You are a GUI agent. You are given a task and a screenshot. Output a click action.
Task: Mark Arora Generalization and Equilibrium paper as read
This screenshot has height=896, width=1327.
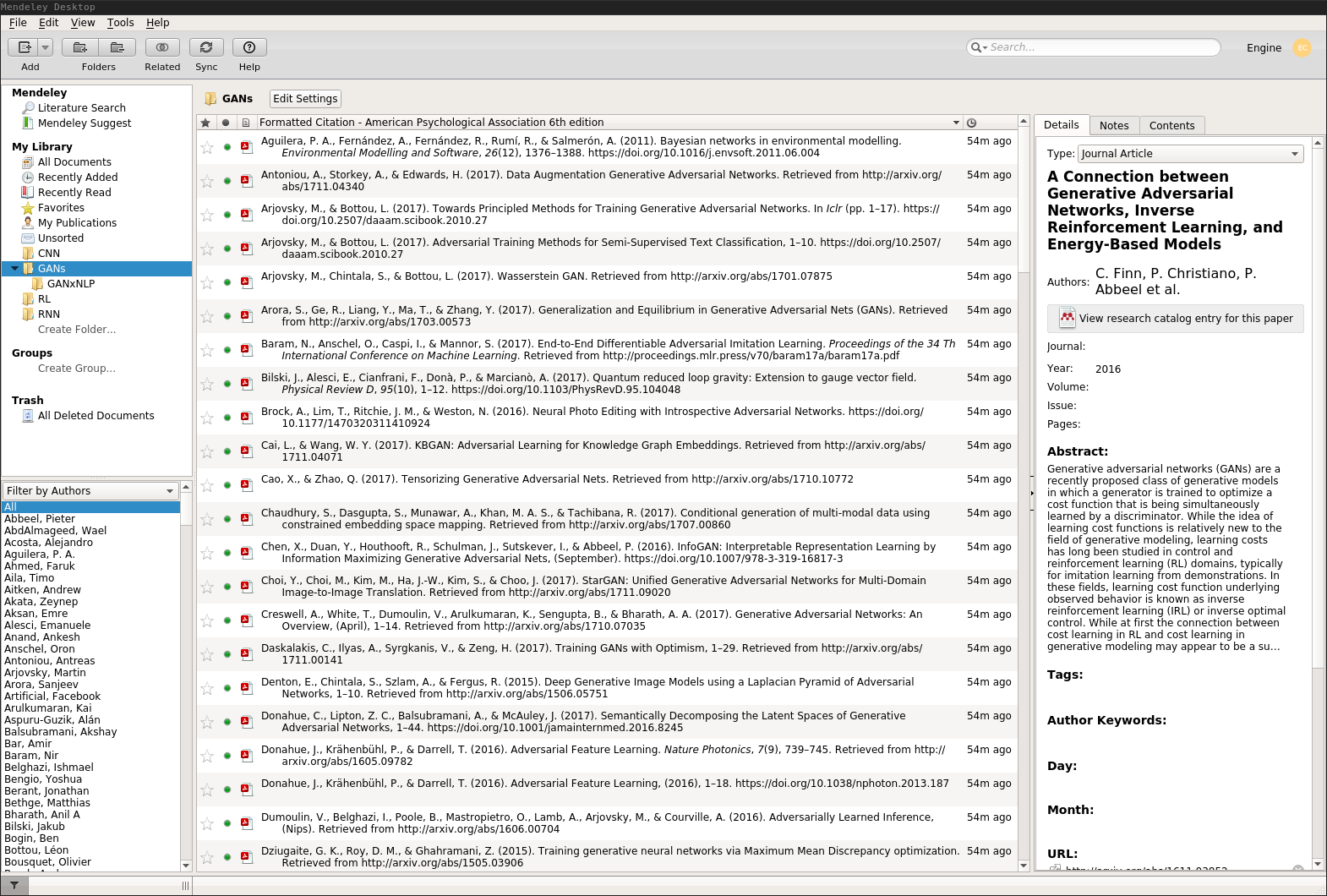227,316
